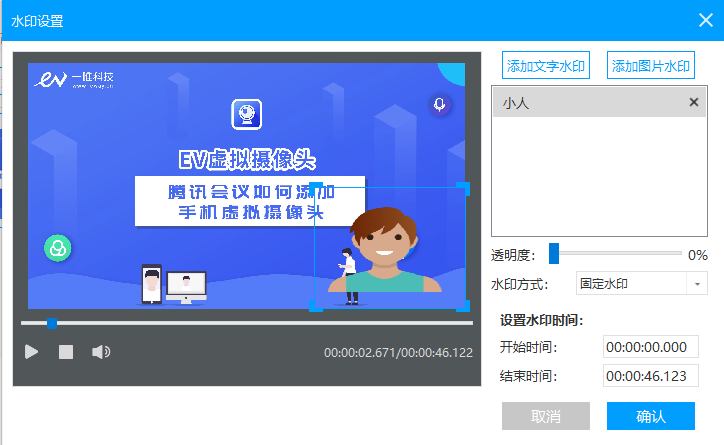Play the video preview
This screenshot has width=724, height=445.
[31, 352]
